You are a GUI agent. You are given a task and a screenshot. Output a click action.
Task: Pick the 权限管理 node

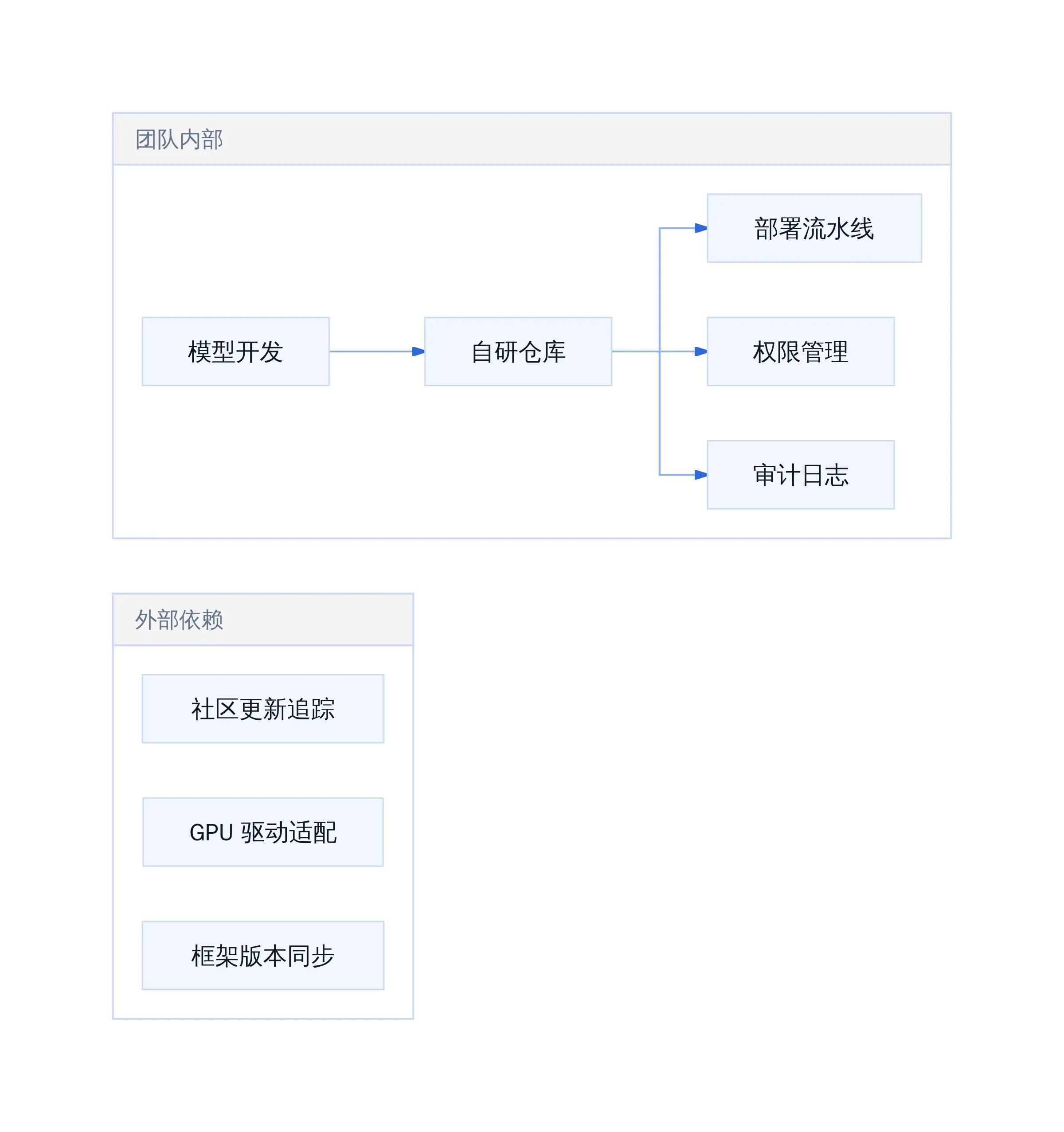coord(800,351)
